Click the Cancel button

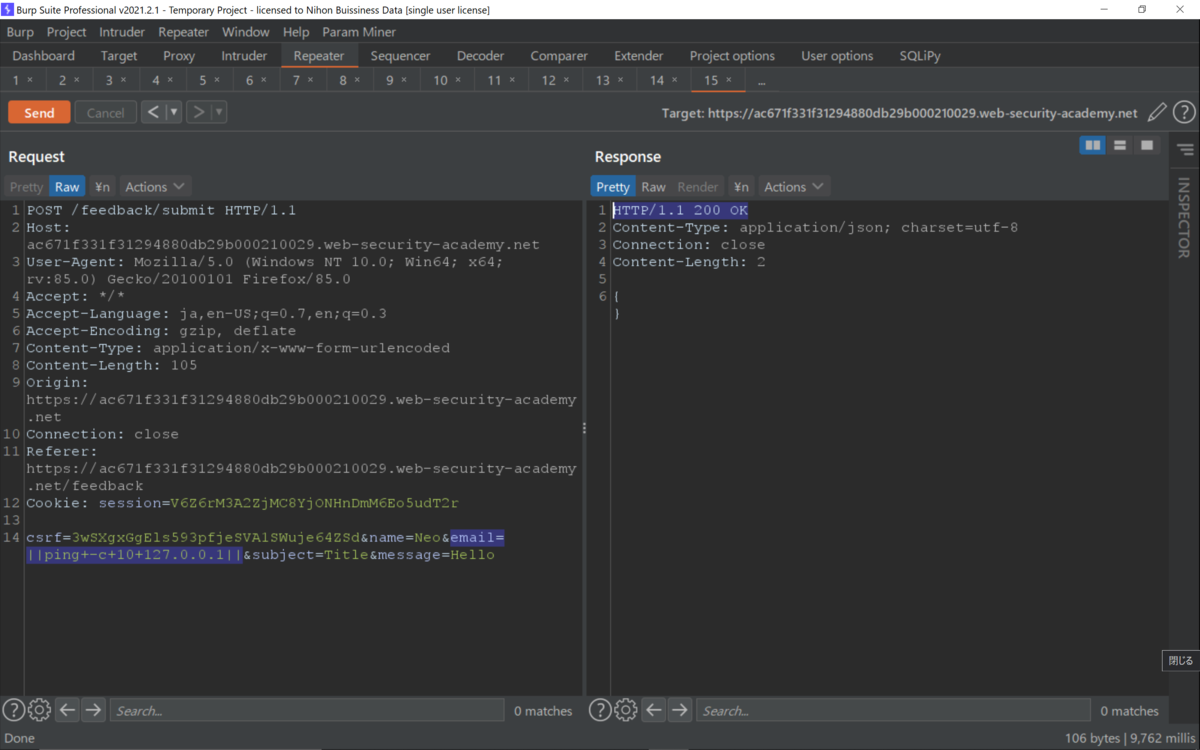(x=105, y=113)
